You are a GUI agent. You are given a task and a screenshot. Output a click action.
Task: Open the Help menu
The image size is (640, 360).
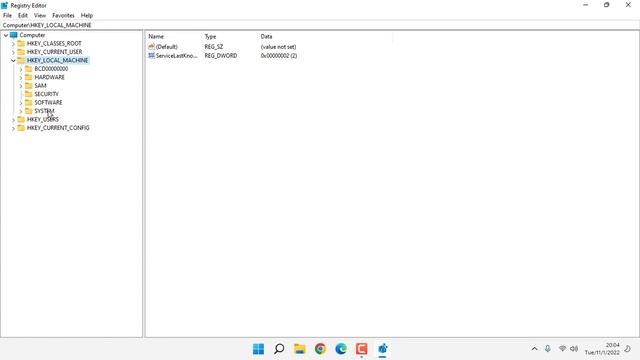[x=87, y=16]
